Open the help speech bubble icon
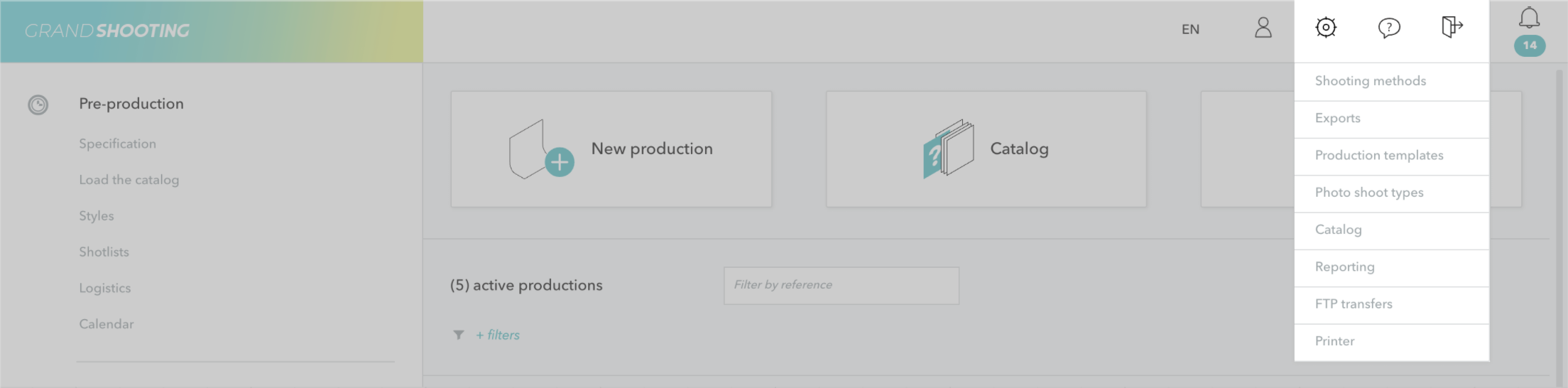 [x=1388, y=28]
